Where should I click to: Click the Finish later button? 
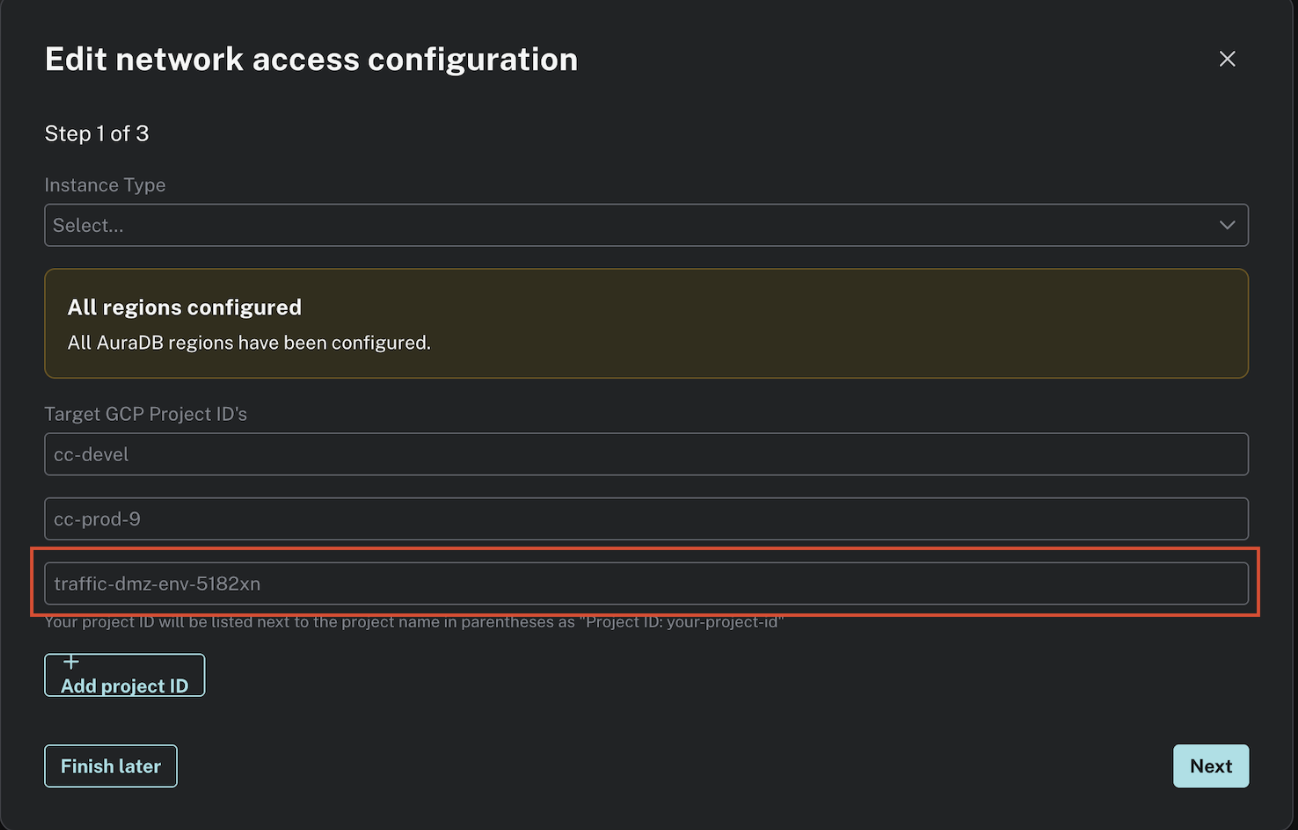click(110, 765)
